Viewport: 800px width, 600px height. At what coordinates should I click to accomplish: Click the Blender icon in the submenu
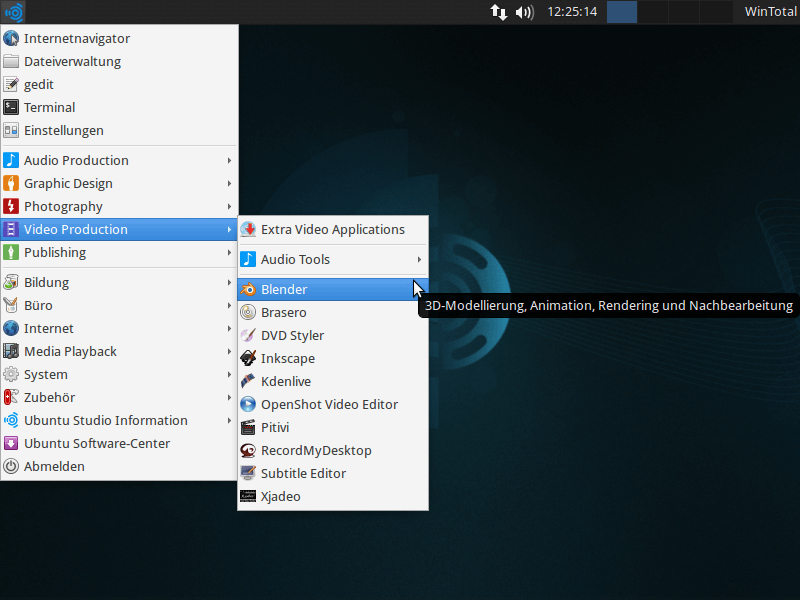(x=248, y=289)
